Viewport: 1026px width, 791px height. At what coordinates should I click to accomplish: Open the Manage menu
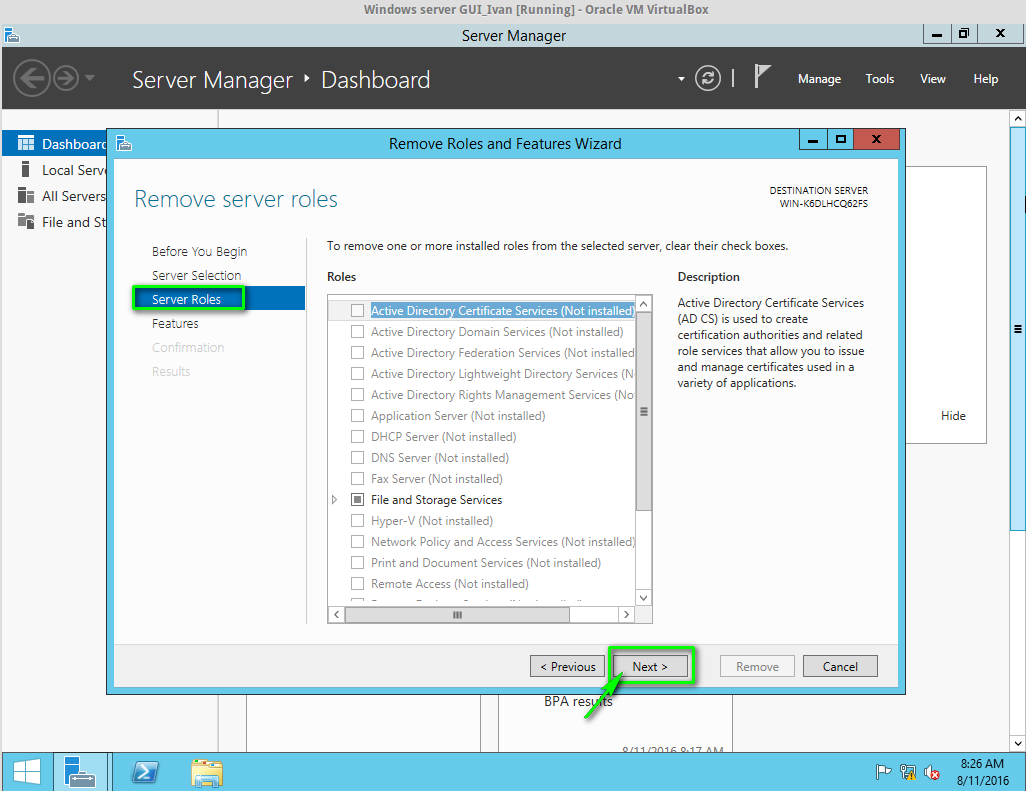point(819,79)
